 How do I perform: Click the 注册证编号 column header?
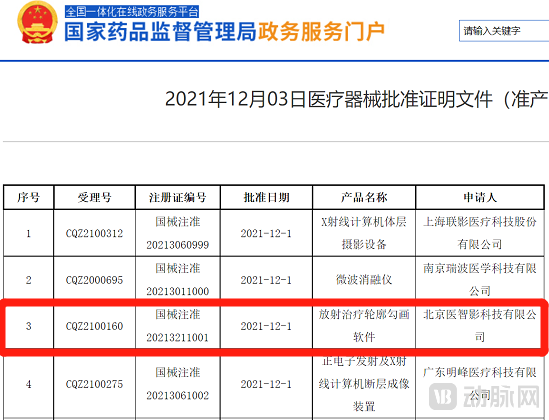[178, 198]
